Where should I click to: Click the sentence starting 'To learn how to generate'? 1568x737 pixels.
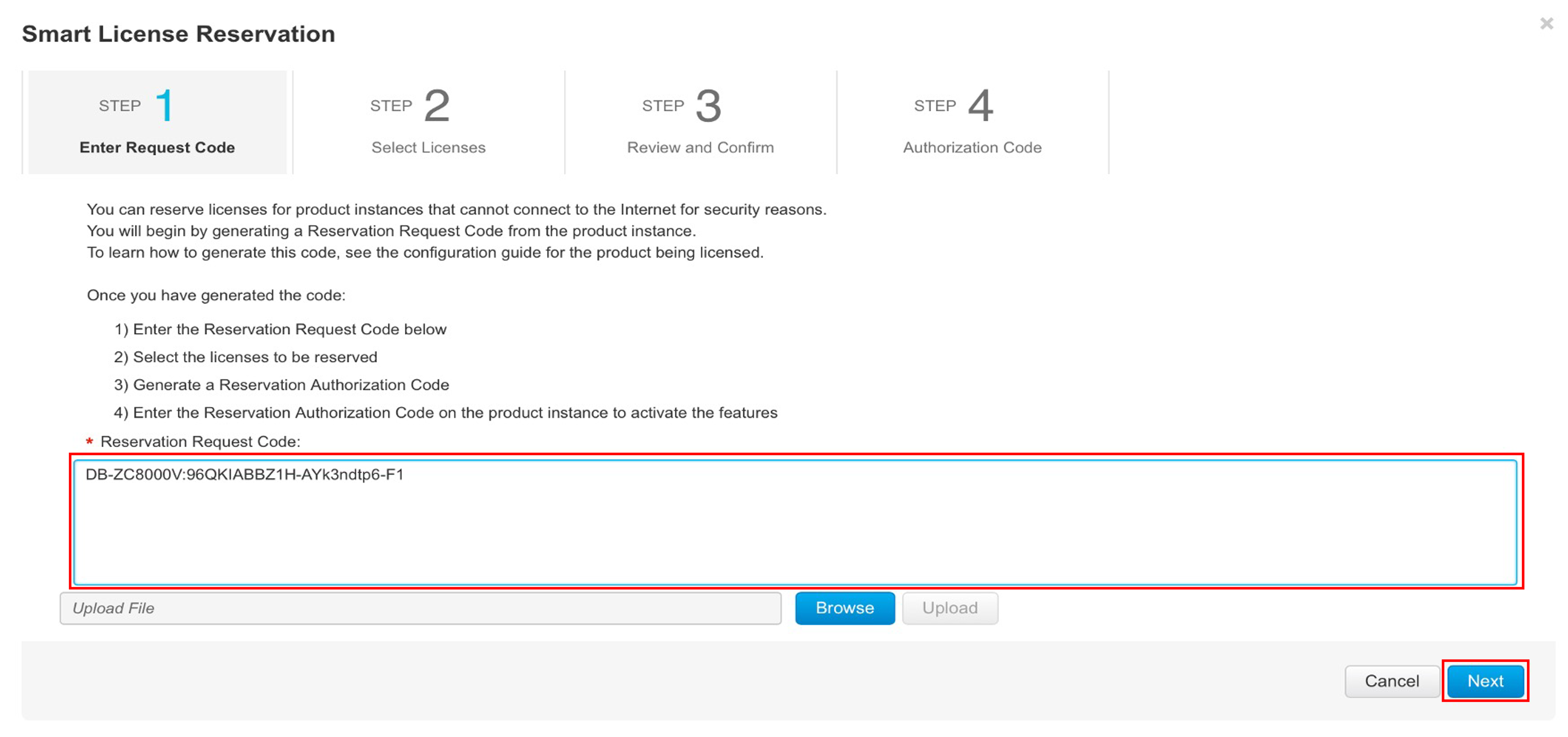425,253
